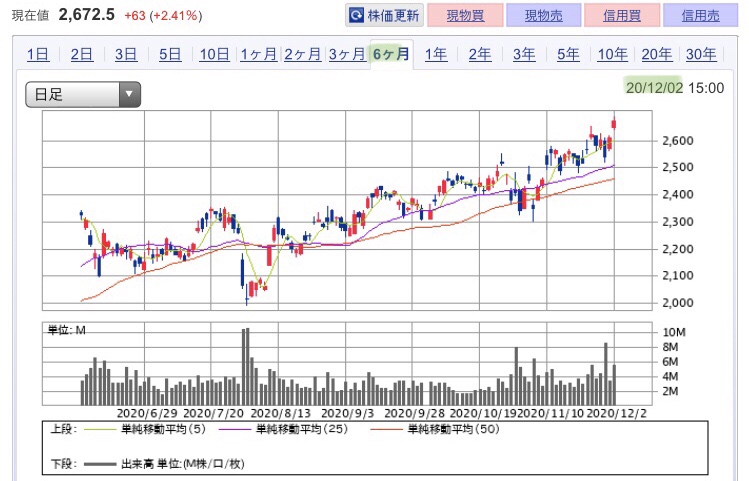Switch to the 5日 period tab
The image size is (749, 481).
(x=170, y=54)
